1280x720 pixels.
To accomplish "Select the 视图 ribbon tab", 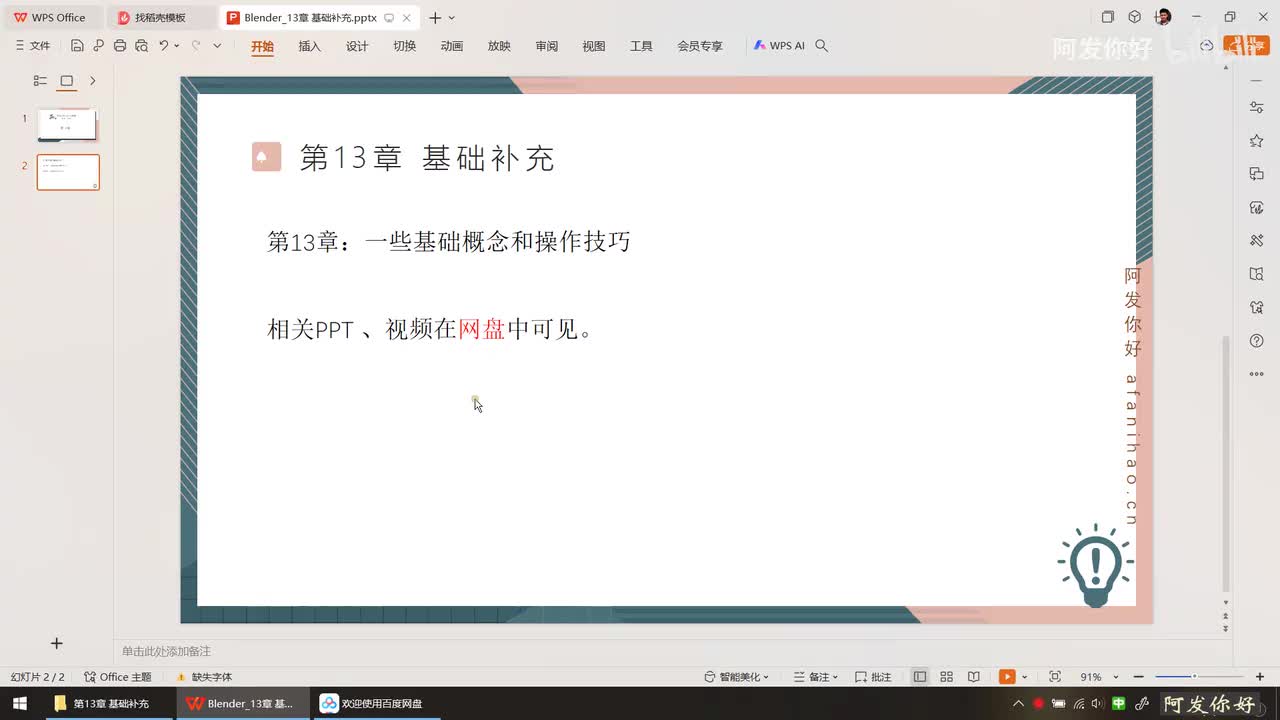I will (x=594, y=46).
